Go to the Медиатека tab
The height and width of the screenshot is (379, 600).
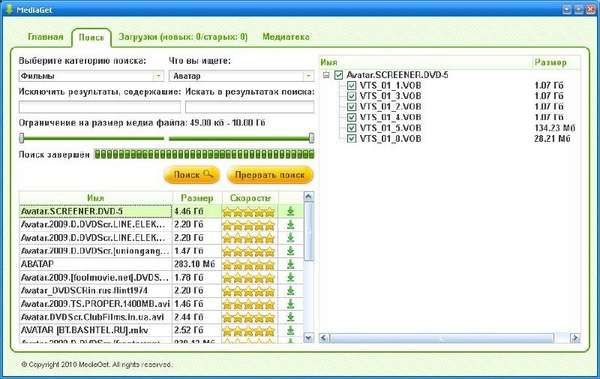click(286, 37)
